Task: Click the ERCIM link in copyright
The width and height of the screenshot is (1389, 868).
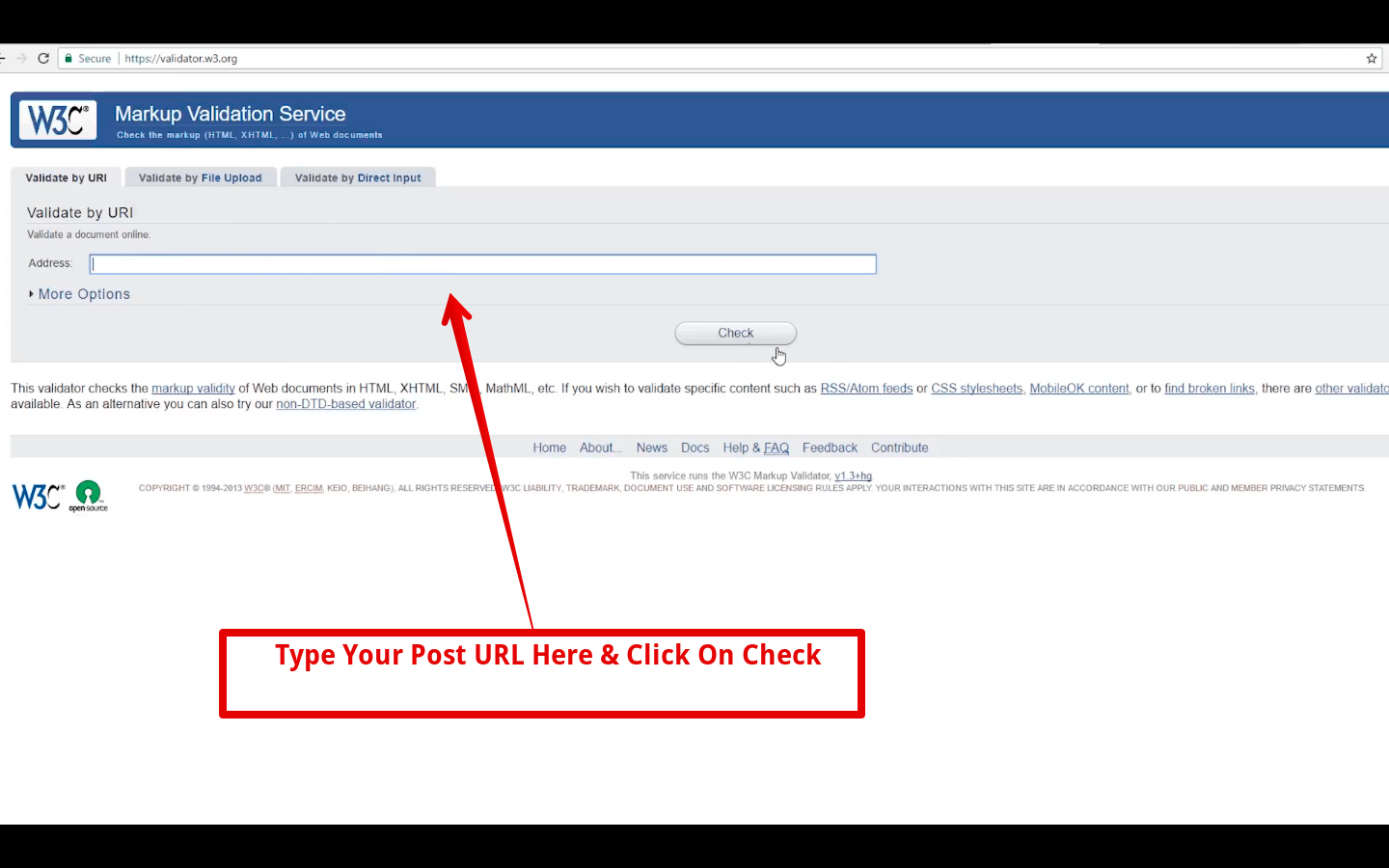Action: pos(309,488)
